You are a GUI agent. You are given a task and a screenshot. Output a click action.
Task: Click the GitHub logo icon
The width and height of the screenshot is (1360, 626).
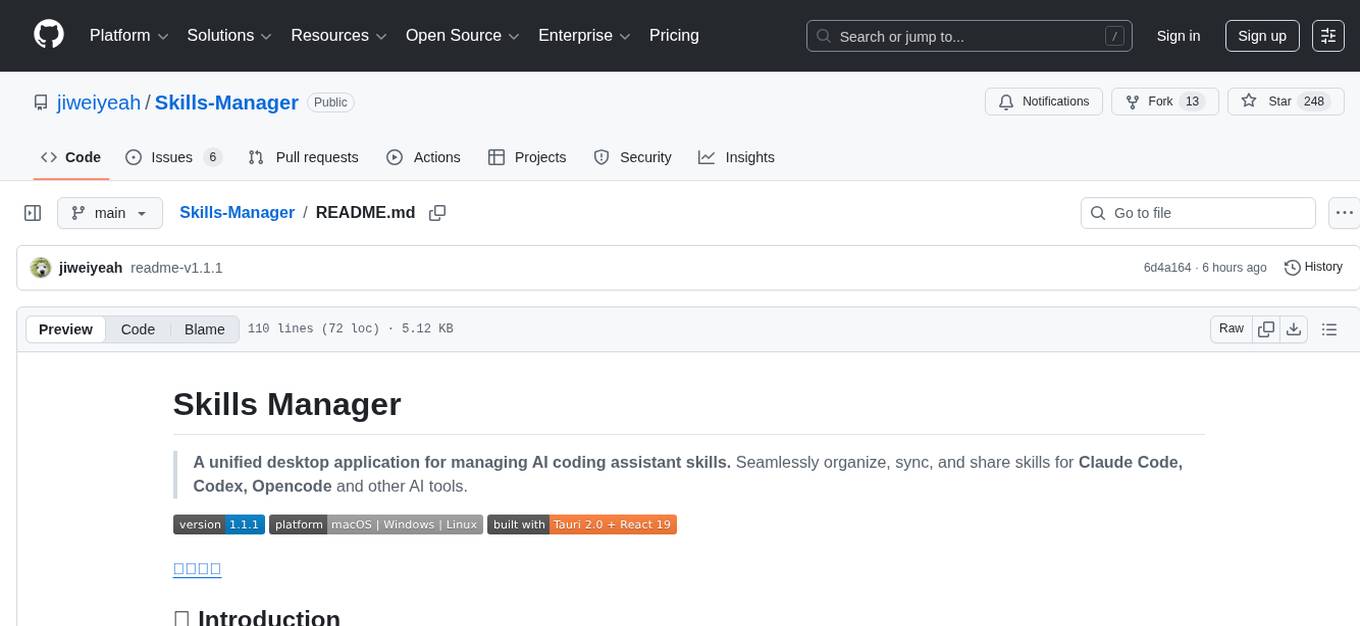(x=49, y=35)
